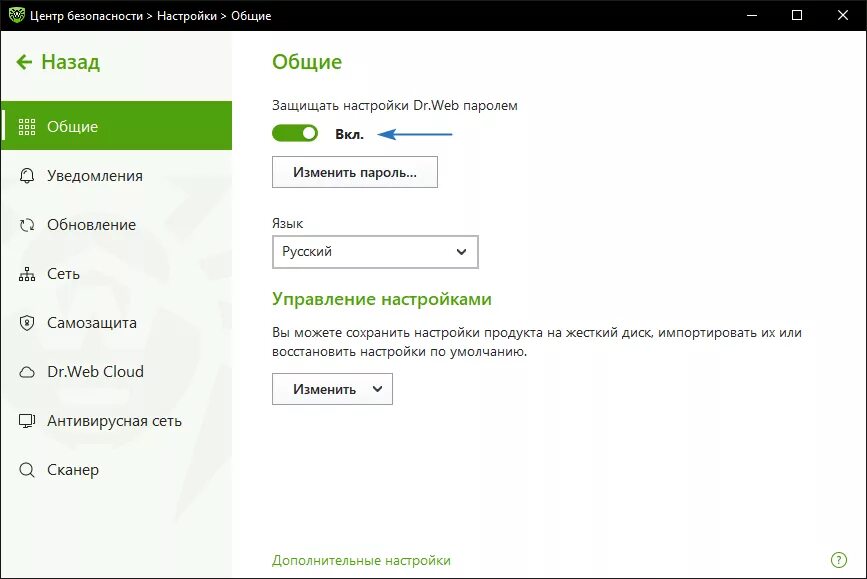The width and height of the screenshot is (867, 579).
Task: Open Самозащита settings
Action: pos(117,323)
